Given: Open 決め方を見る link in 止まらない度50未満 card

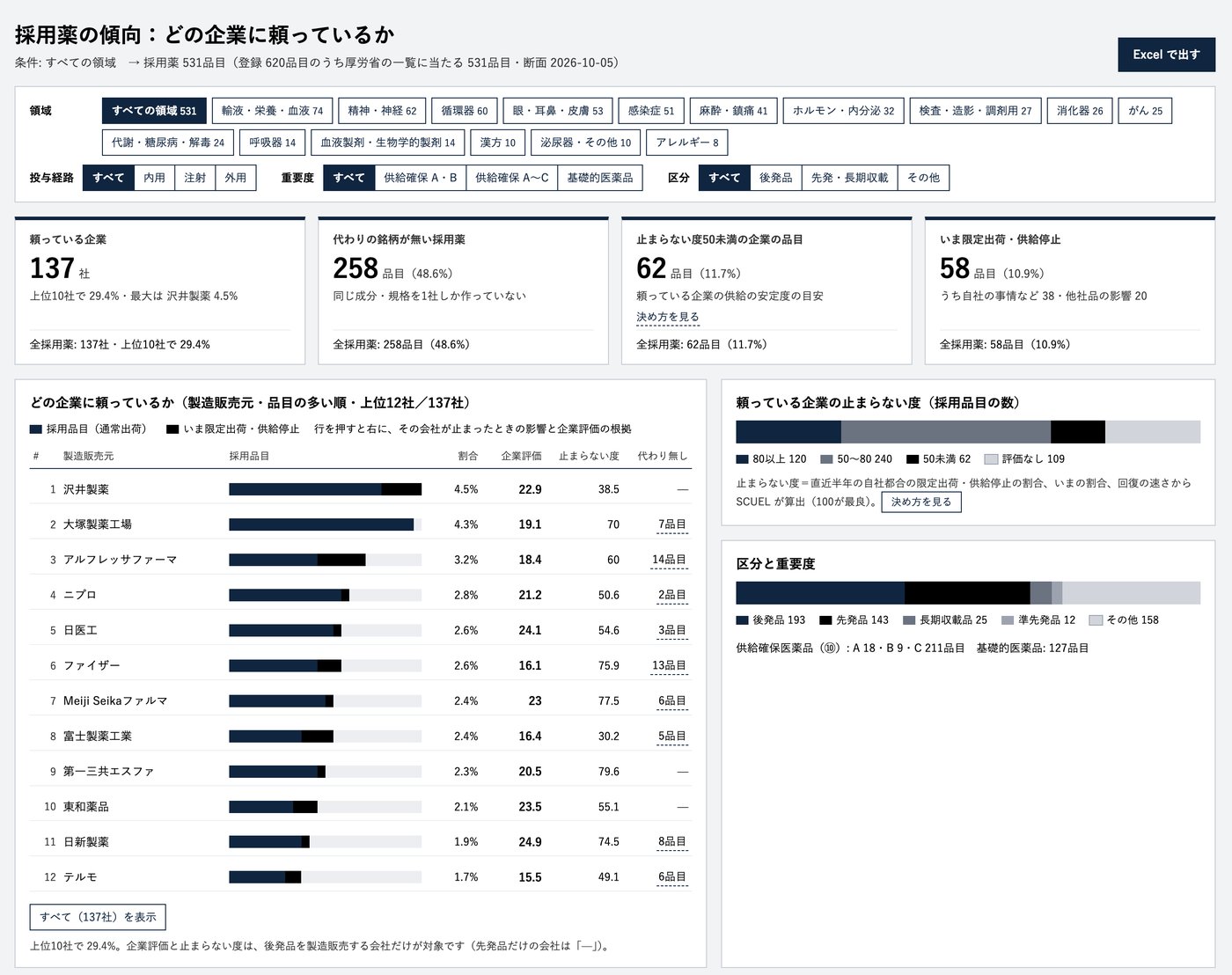Looking at the screenshot, I should [668, 317].
